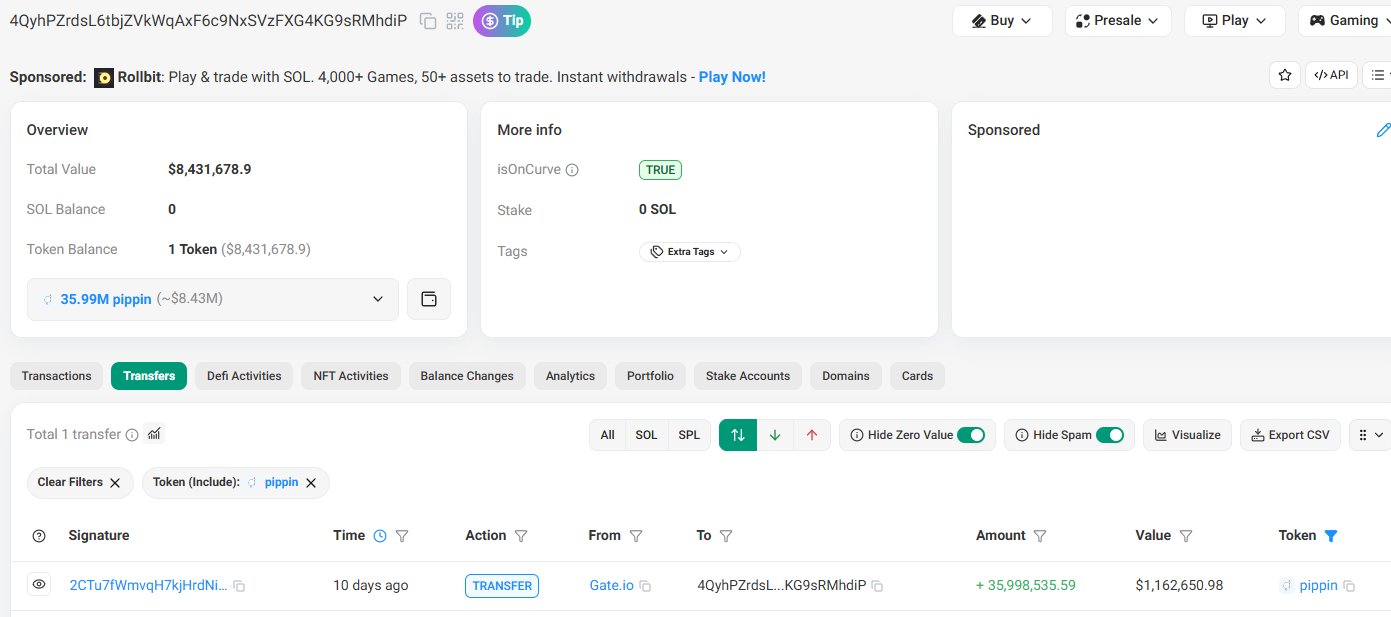The image size is (1391, 617).
Task: Open the Extra Tags dropdown
Action: 690,252
